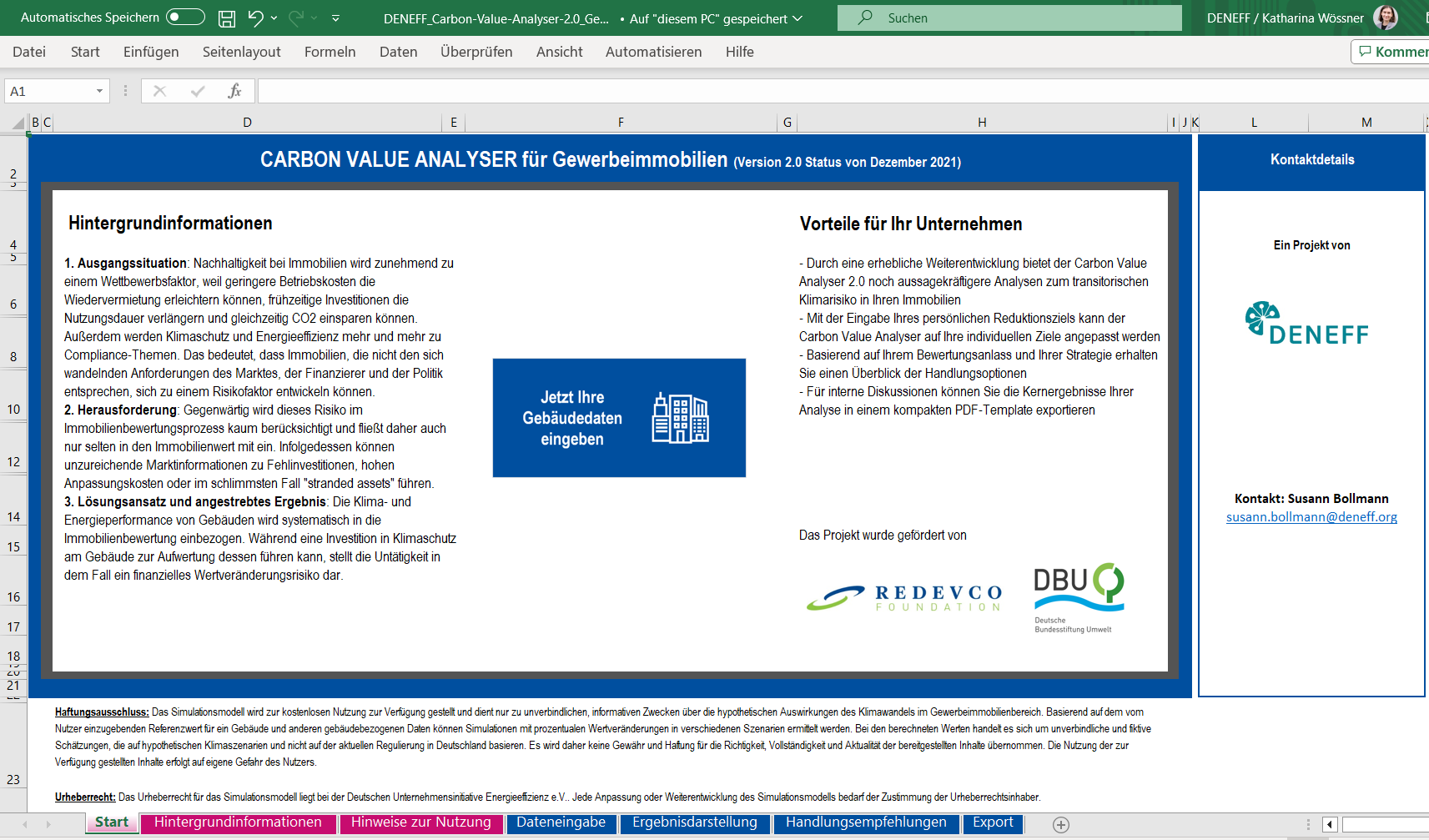This screenshot has width=1429, height=840.
Task: Click the user profile picture
Action: point(1386,18)
